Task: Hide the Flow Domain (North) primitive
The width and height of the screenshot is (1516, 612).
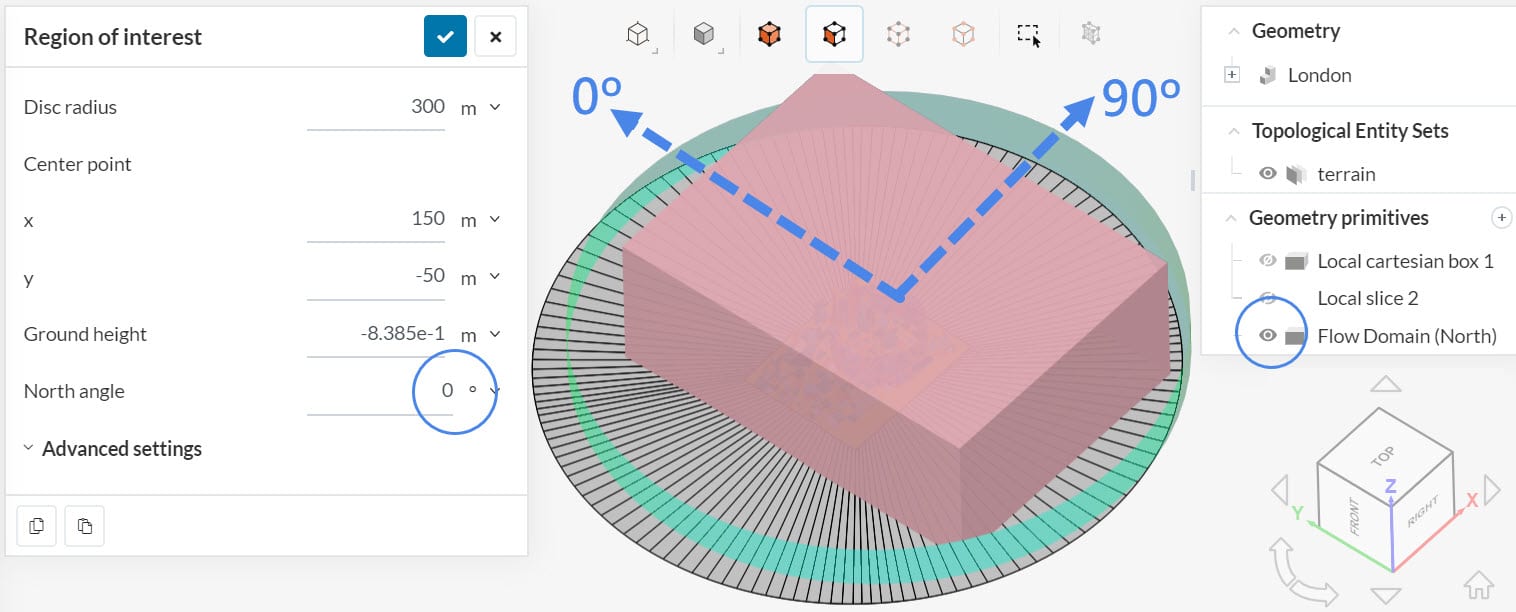Action: click(1267, 335)
